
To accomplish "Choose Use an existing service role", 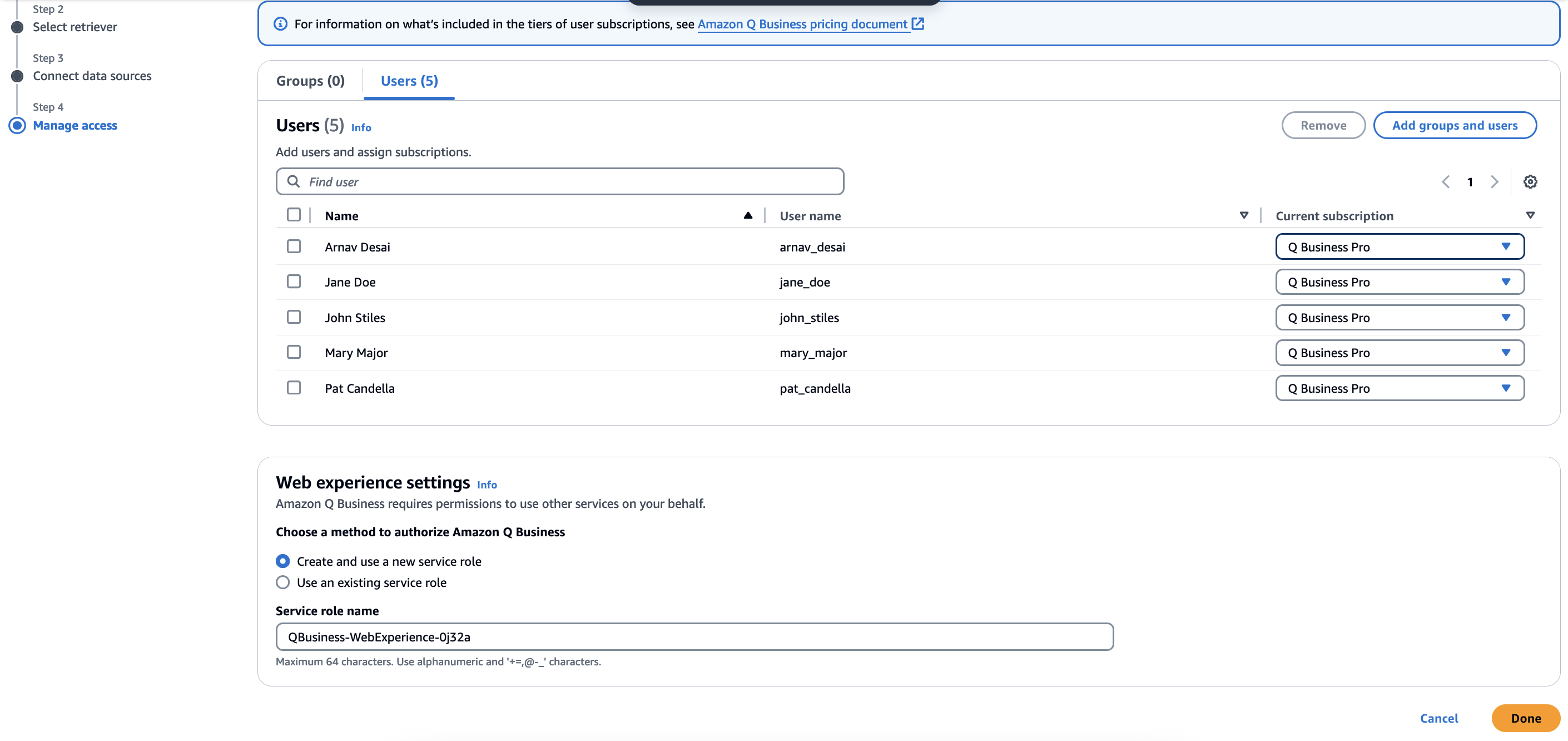I will click(x=283, y=582).
